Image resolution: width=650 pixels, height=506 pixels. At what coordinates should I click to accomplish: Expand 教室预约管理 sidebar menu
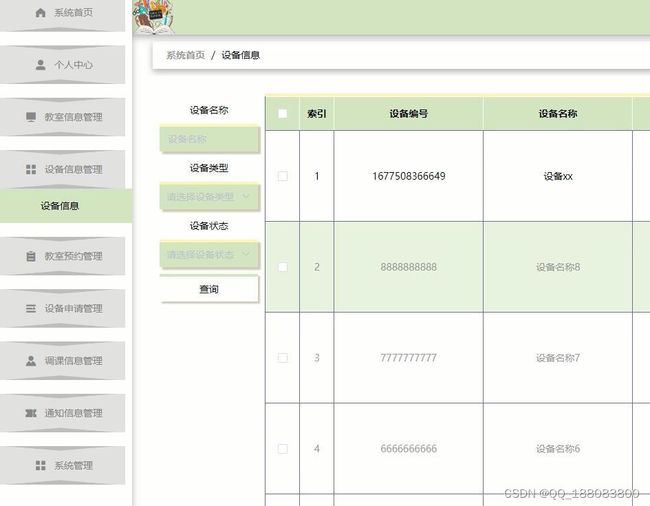pyautogui.click(x=62, y=256)
